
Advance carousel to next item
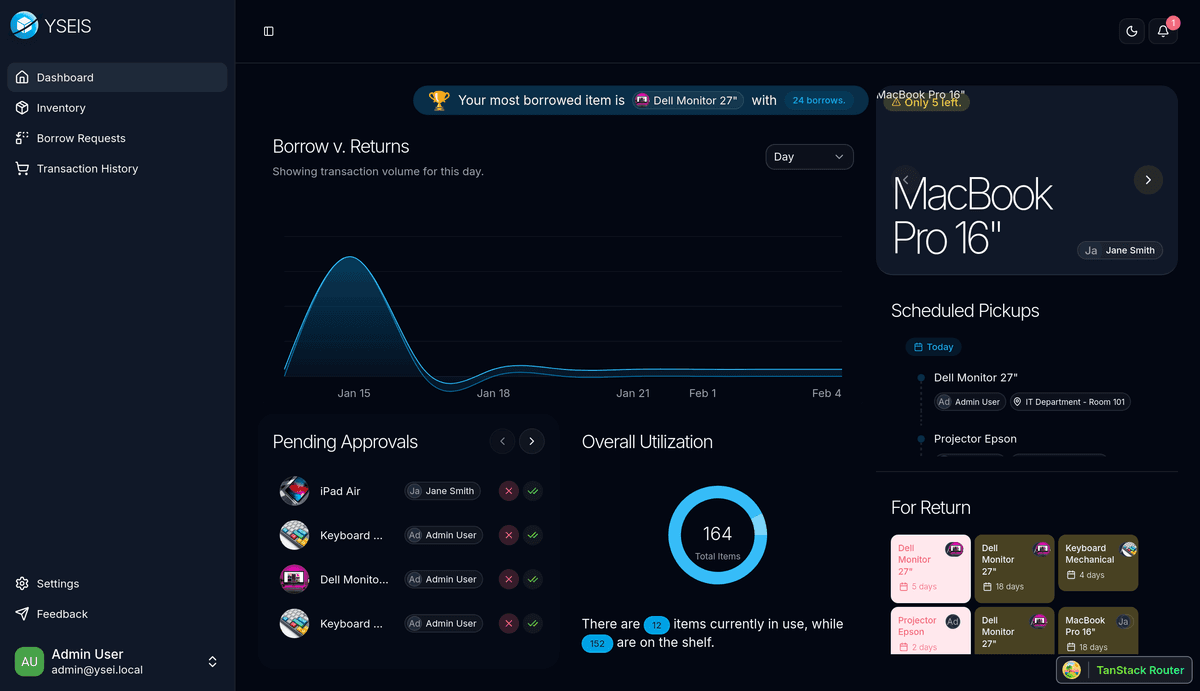pyautogui.click(x=1148, y=180)
